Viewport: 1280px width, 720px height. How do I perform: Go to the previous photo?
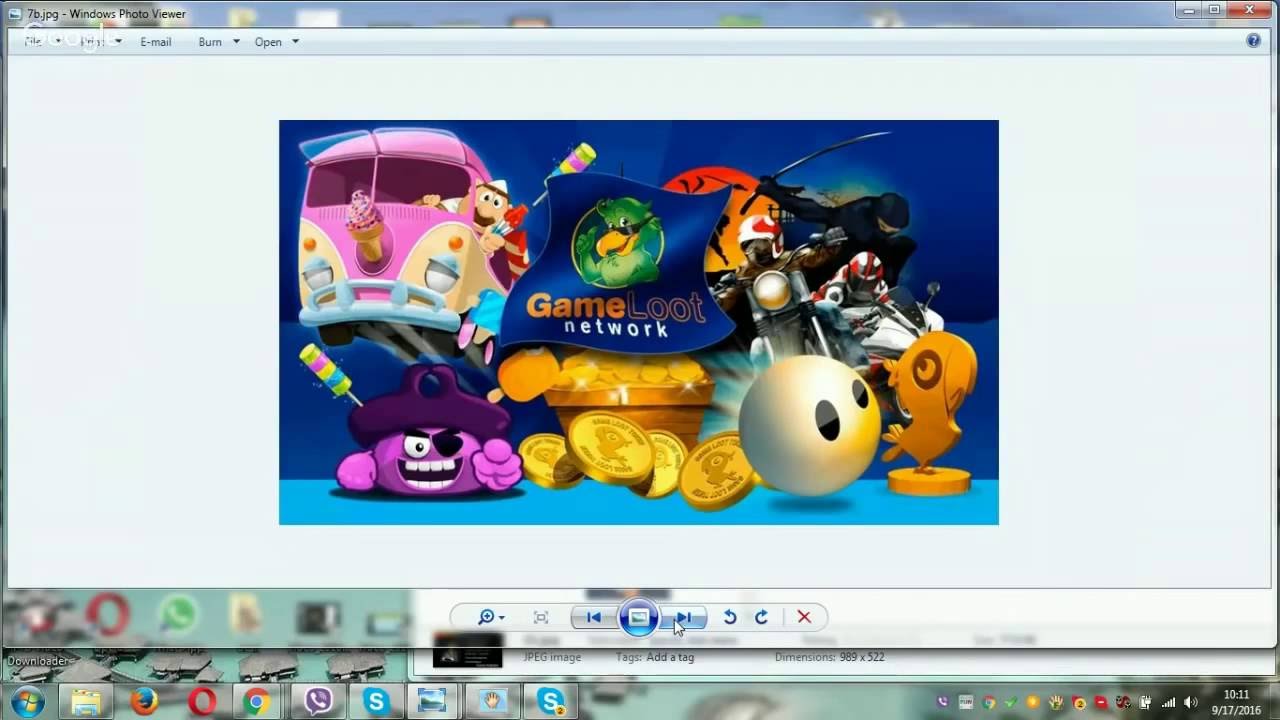click(594, 617)
